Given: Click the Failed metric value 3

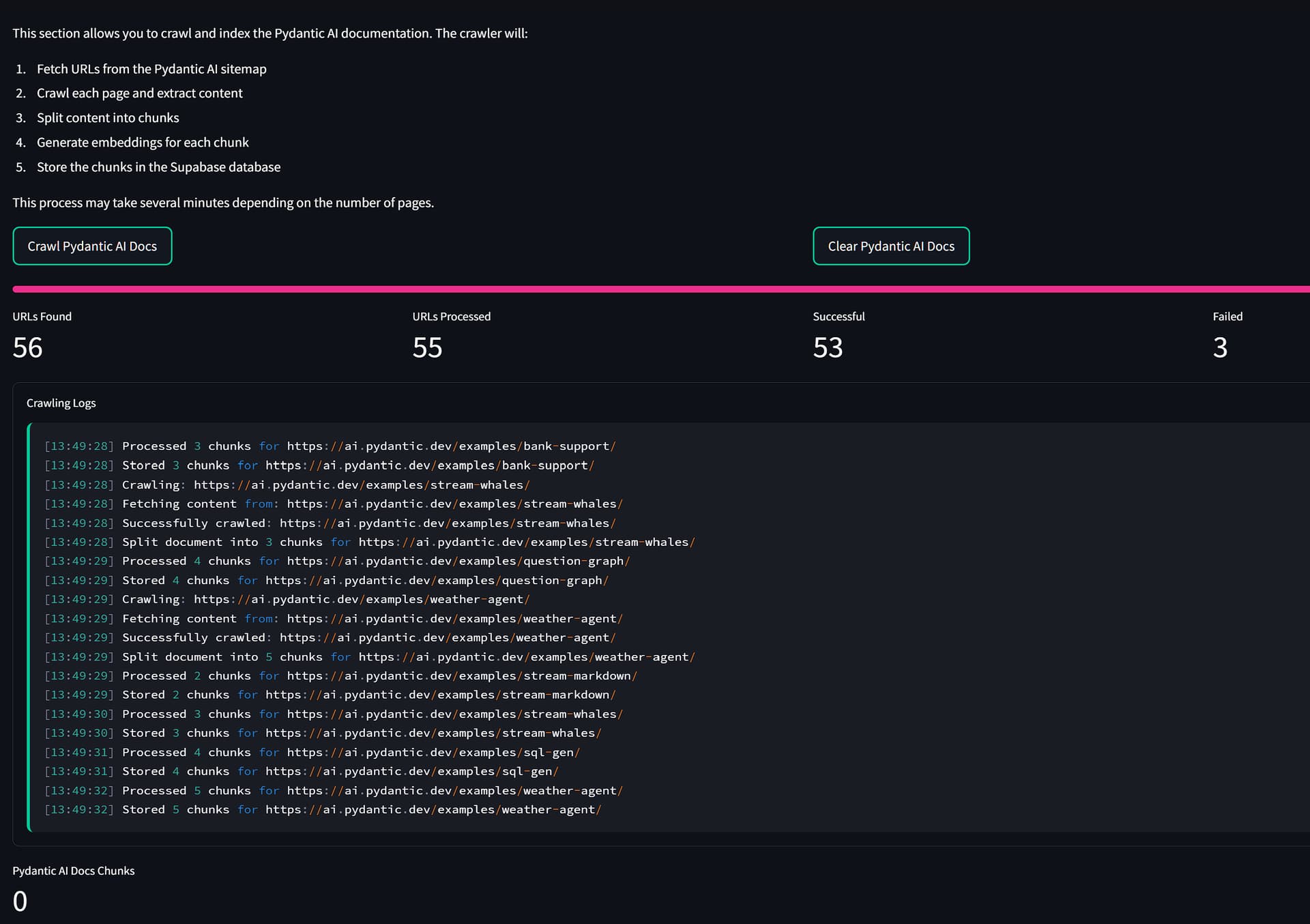Looking at the screenshot, I should coord(1221,347).
